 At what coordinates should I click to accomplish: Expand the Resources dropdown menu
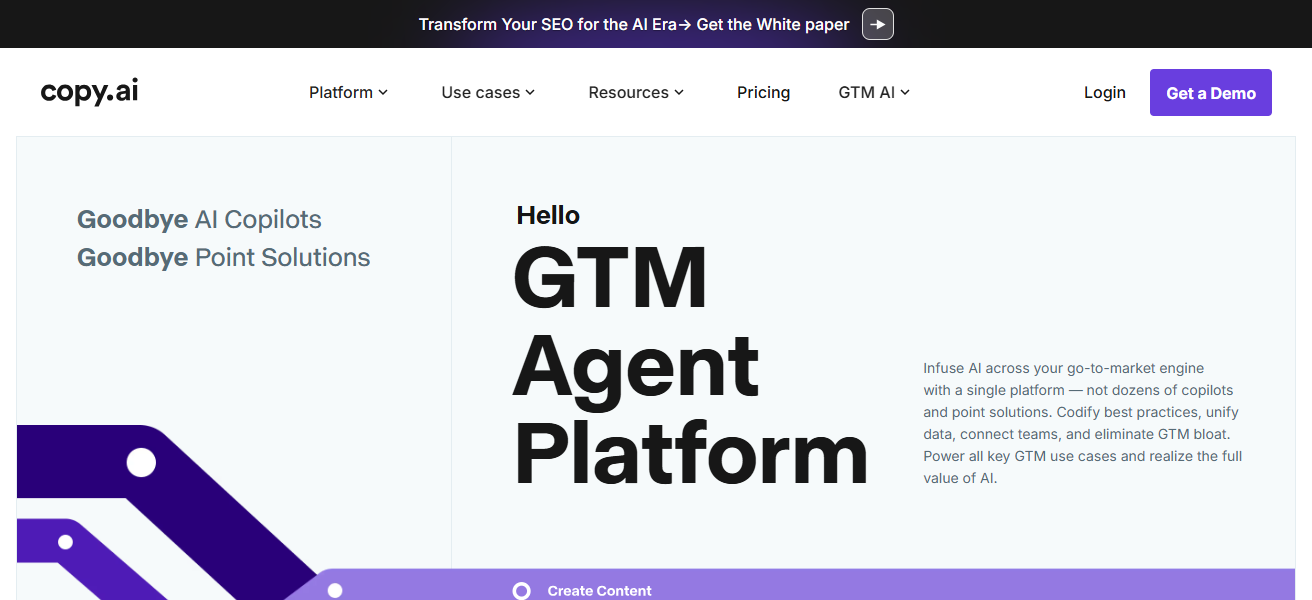pos(636,92)
